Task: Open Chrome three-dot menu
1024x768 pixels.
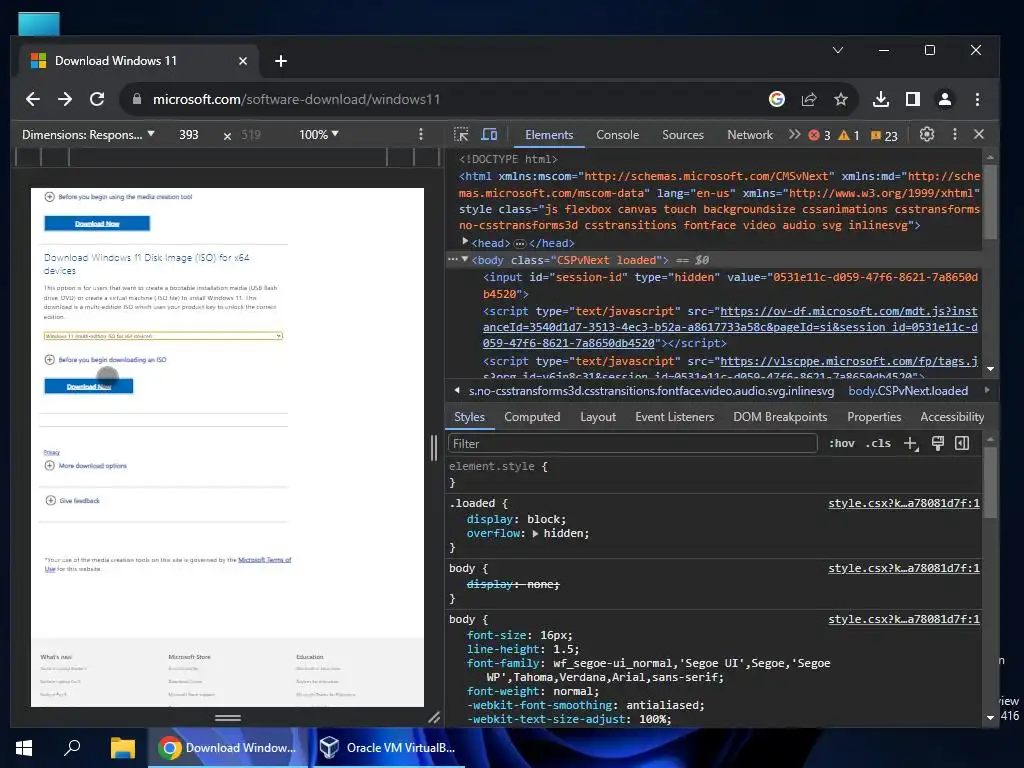Action: click(977, 99)
